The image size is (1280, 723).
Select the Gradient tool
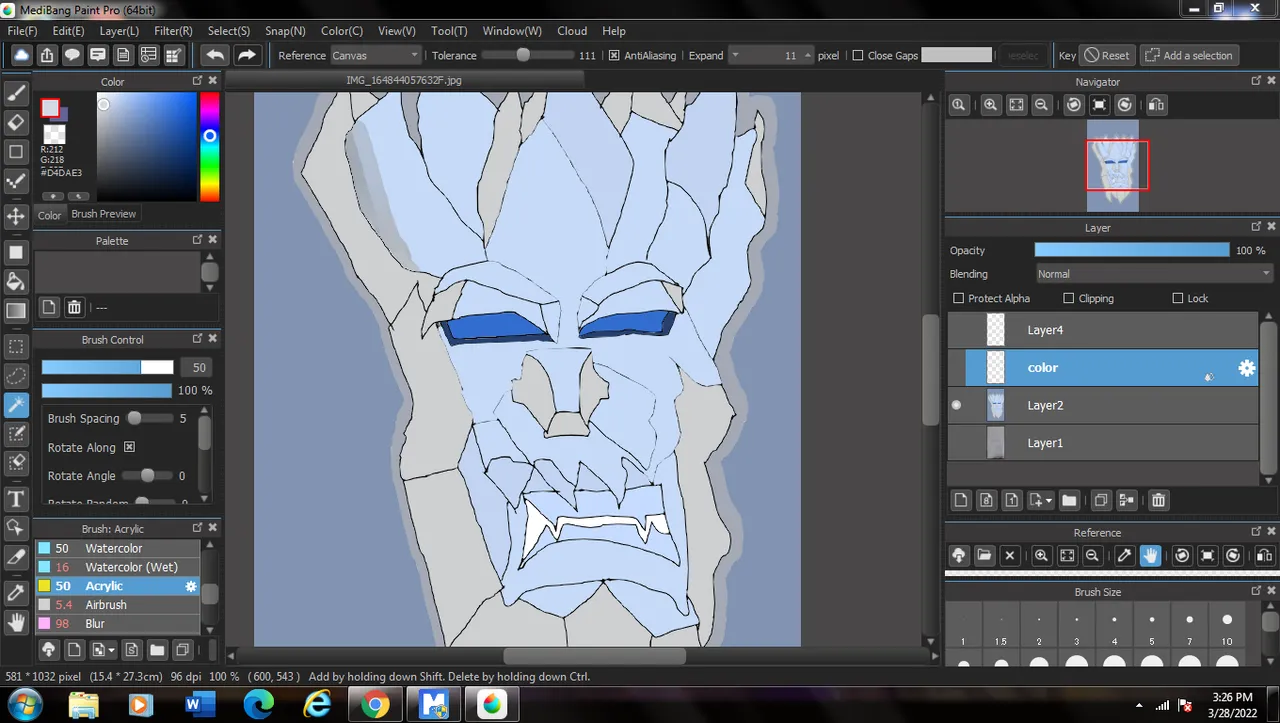coord(16,311)
